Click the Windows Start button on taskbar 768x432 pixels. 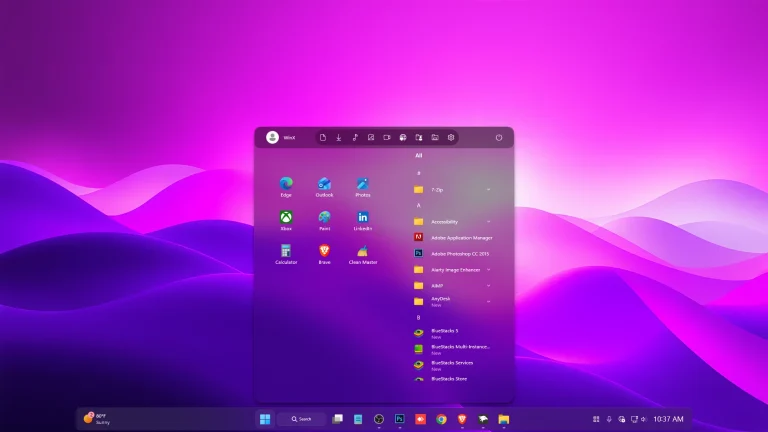pyautogui.click(x=265, y=419)
